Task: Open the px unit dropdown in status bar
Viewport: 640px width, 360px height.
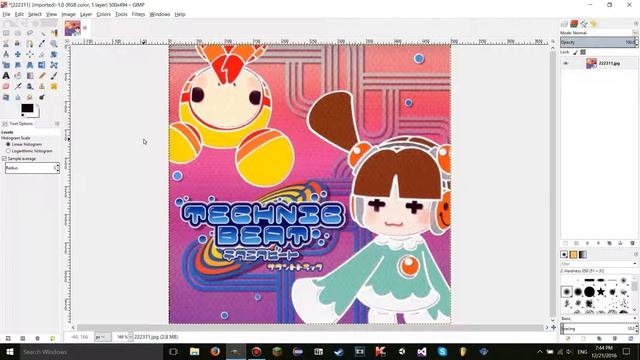Action: pos(102,337)
